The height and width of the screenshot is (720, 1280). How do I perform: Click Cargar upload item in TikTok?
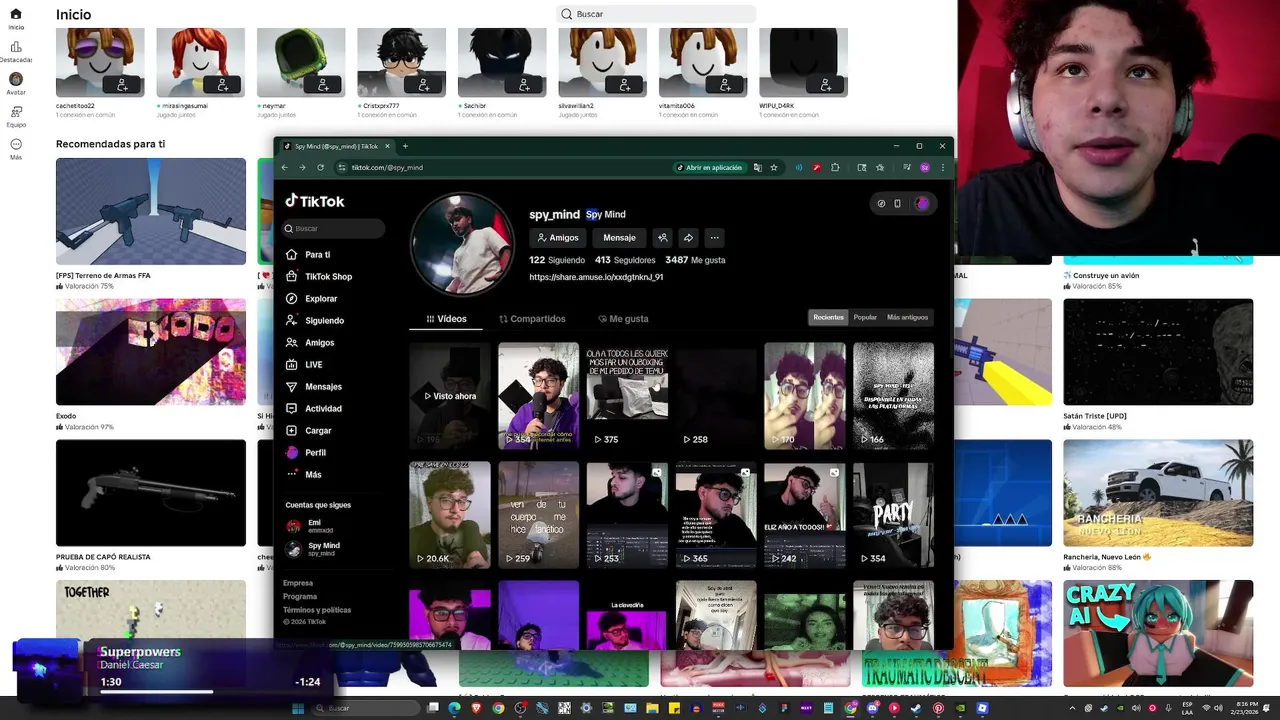coord(308,431)
